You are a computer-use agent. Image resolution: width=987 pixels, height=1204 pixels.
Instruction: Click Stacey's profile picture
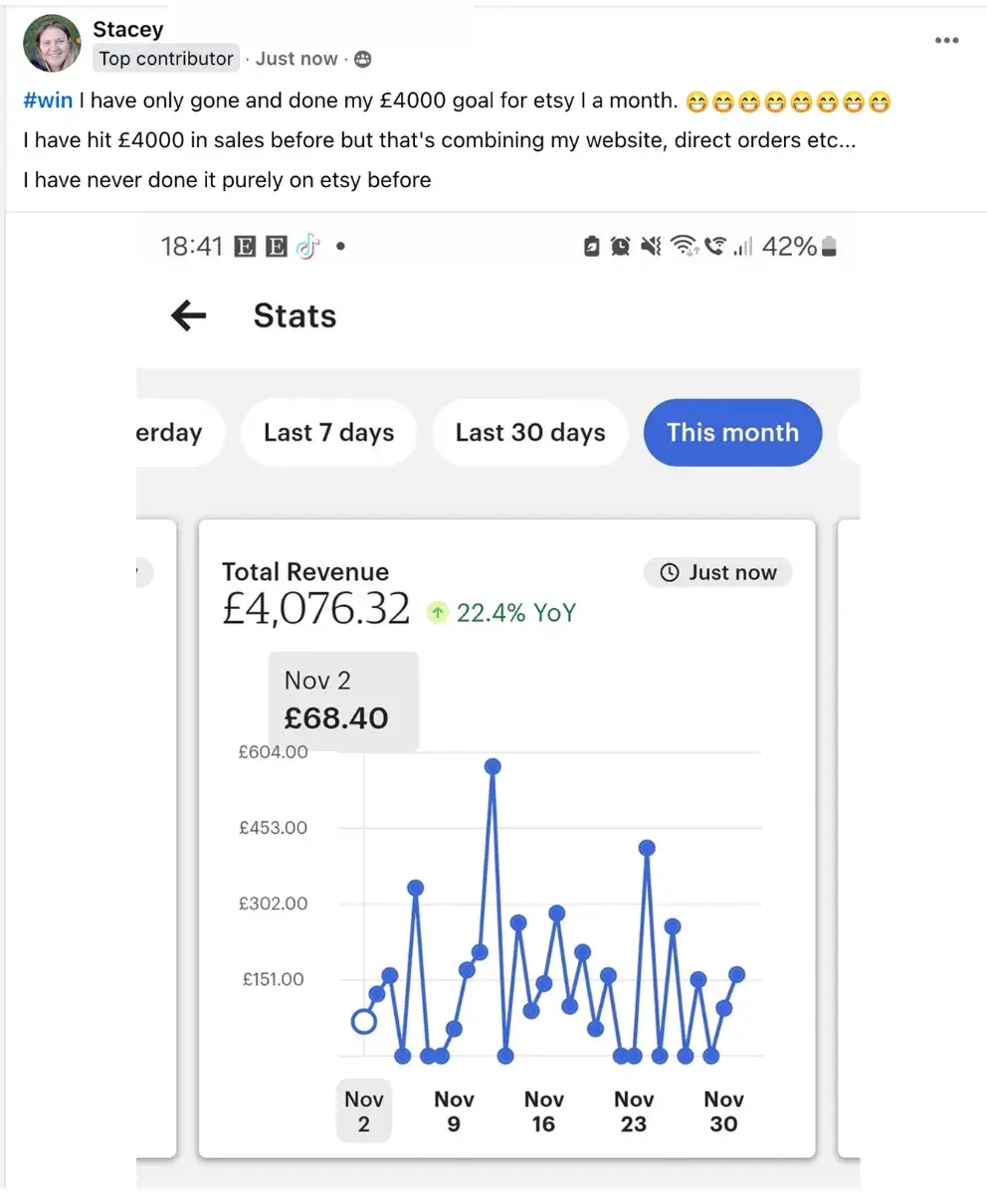[52, 44]
